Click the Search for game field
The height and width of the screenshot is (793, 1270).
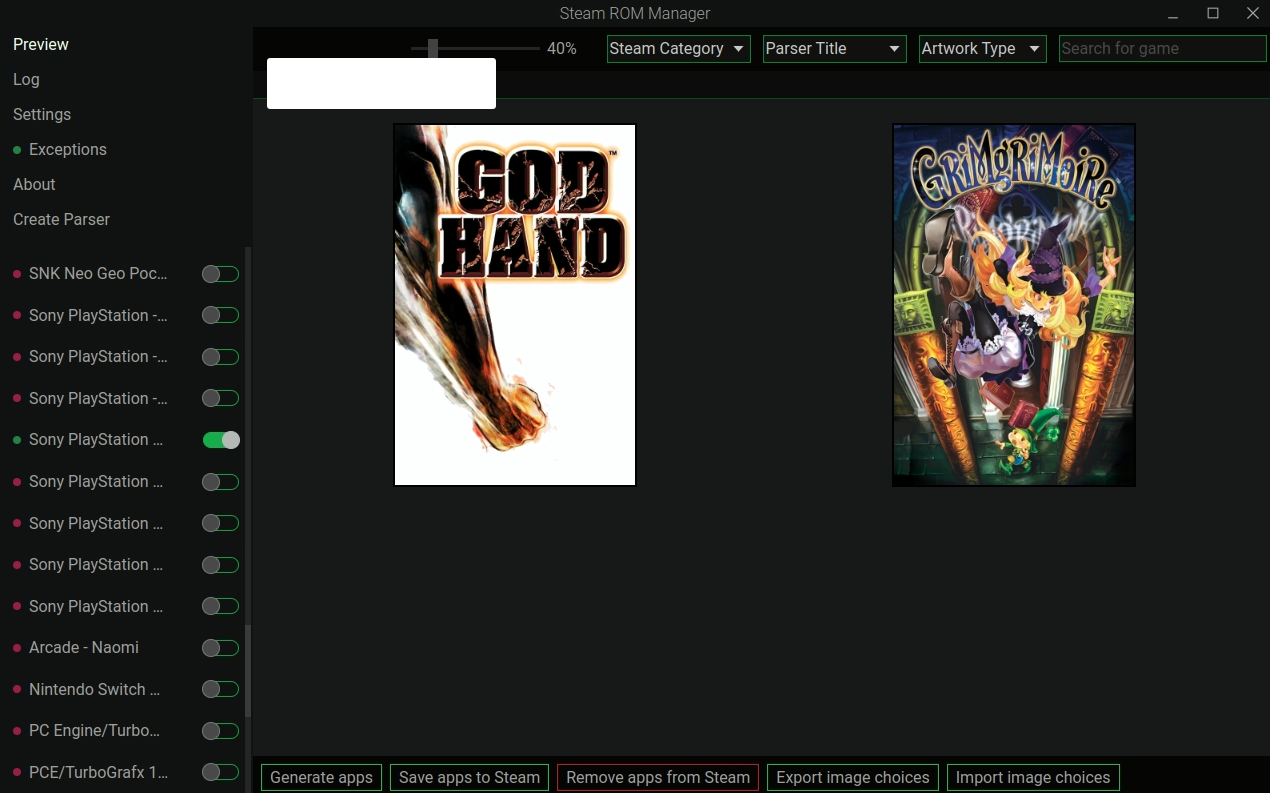(x=1163, y=49)
